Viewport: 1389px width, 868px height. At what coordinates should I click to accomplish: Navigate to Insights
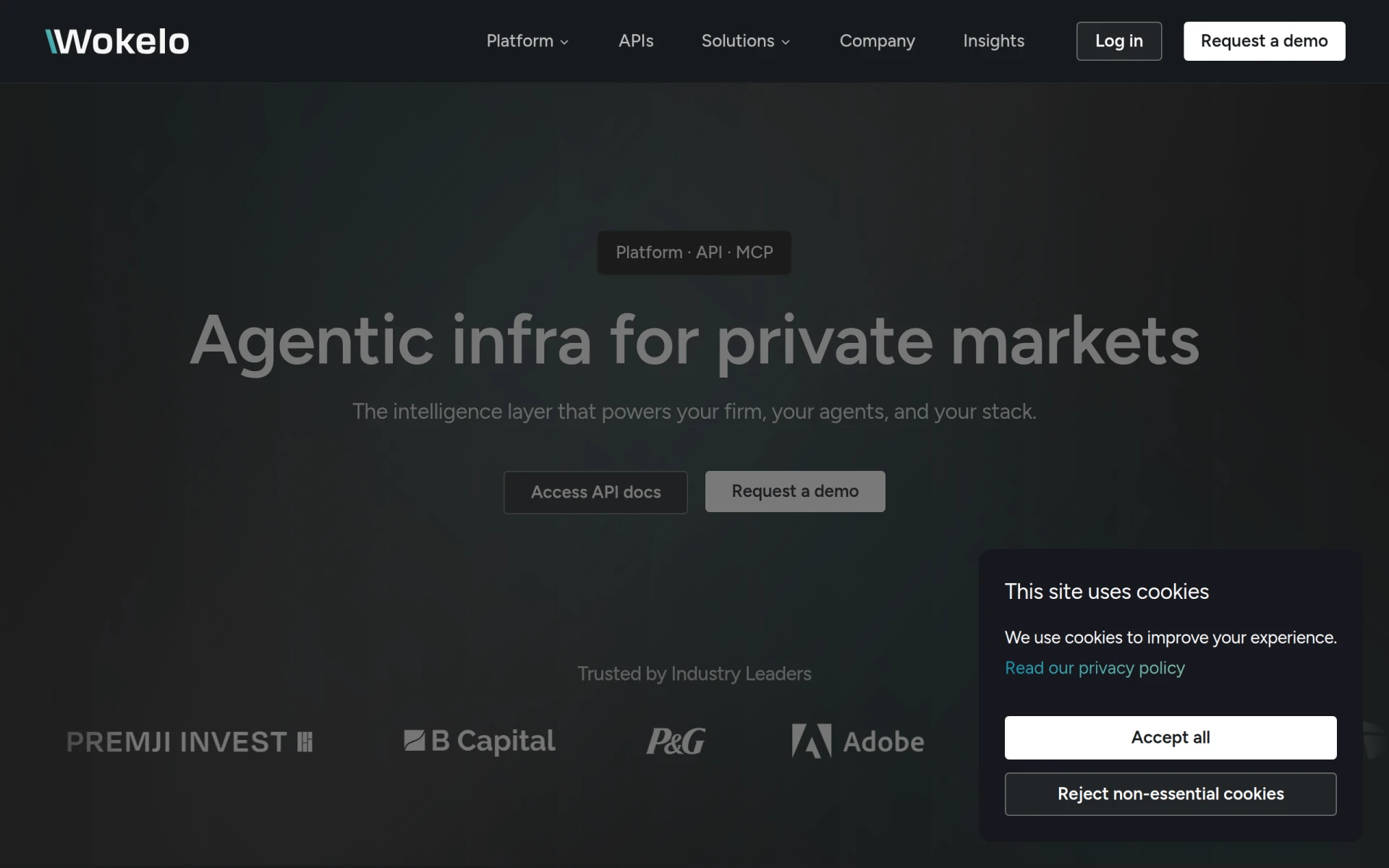click(993, 41)
